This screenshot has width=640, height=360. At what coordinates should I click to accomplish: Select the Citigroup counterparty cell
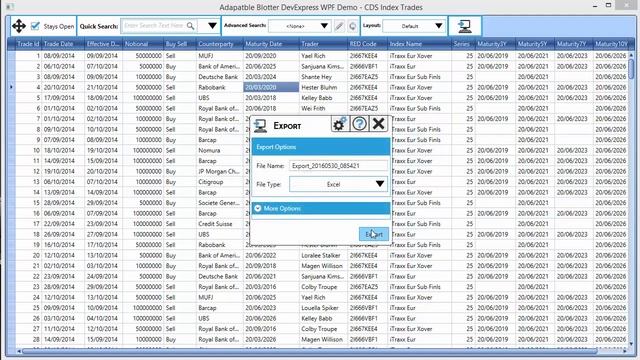click(x=220, y=182)
